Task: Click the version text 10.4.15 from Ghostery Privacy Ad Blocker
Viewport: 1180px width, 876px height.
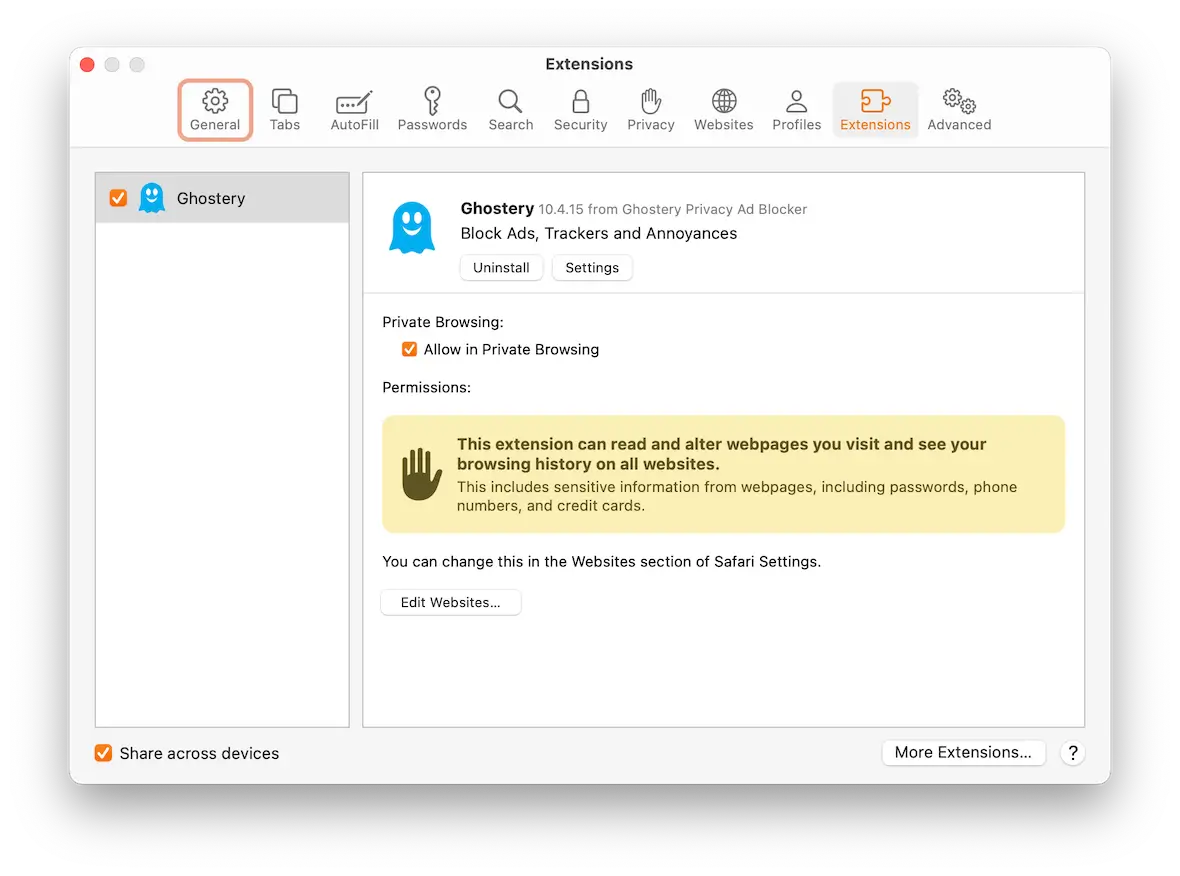Action: [672, 209]
